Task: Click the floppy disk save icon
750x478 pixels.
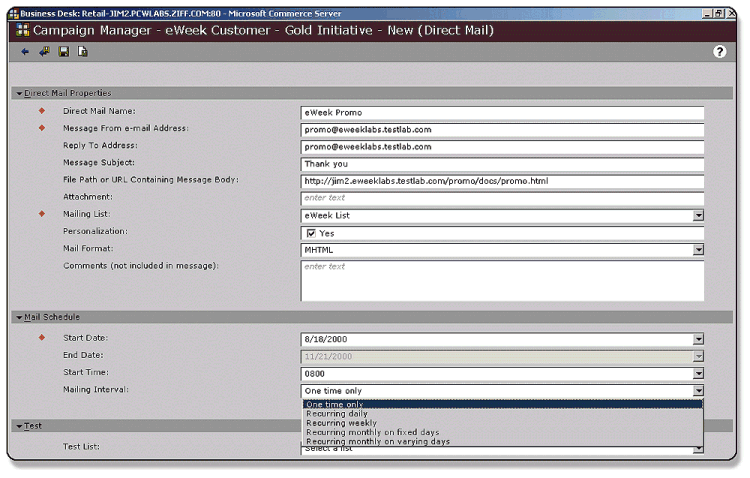Action: click(x=64, y=51)
